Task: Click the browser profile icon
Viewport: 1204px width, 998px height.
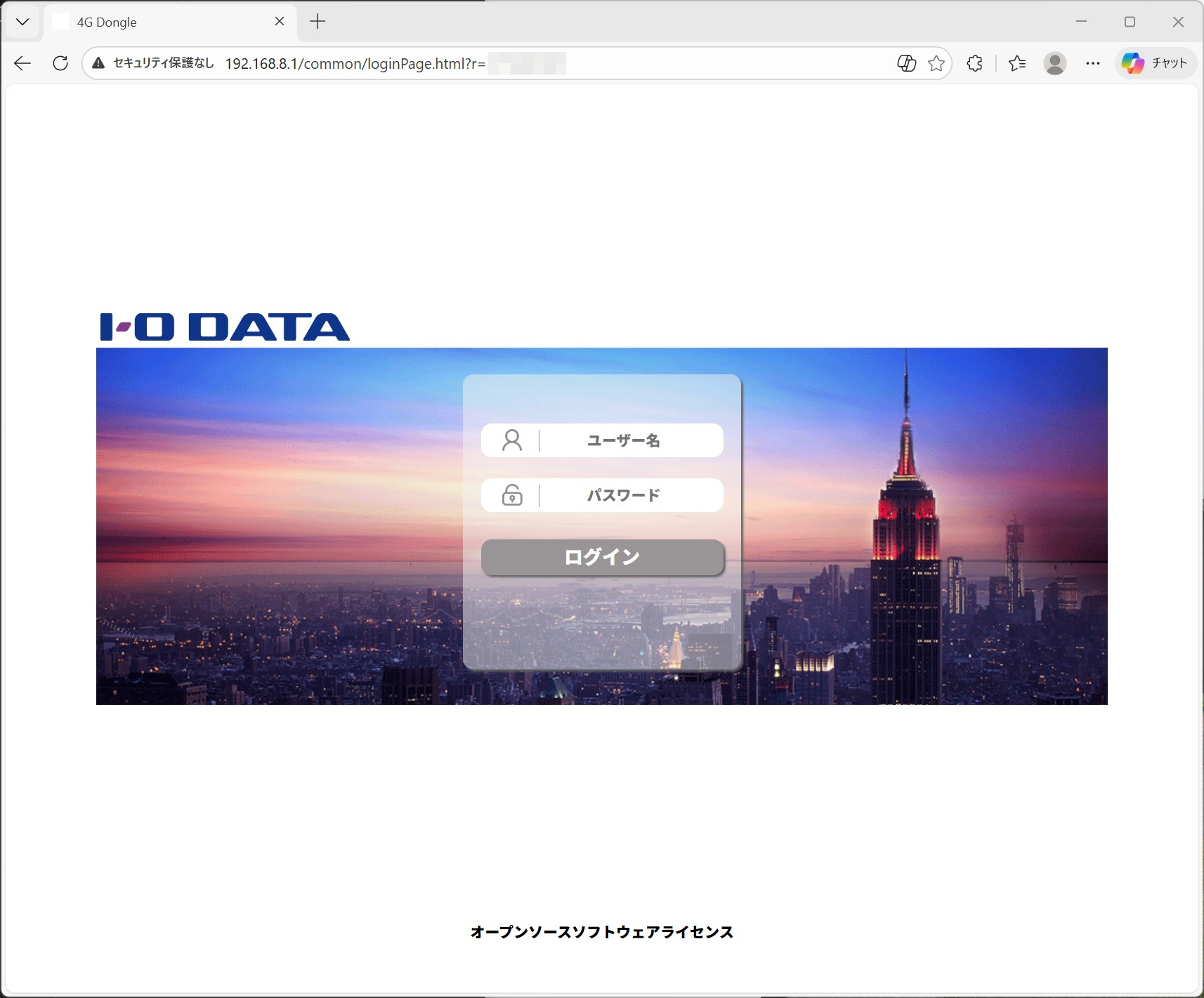Action: [1054, 63]
